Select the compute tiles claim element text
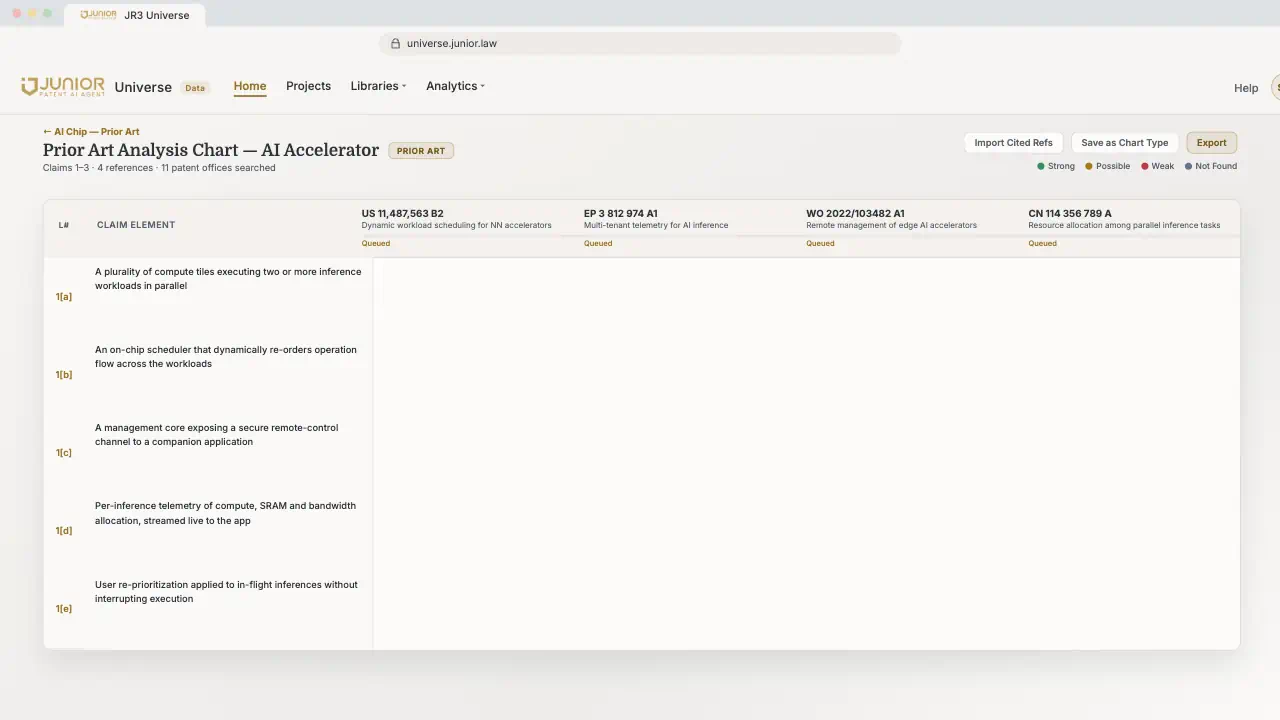Image resolution: width=1280 pixels, height=720 pixels. coord(228,279)
